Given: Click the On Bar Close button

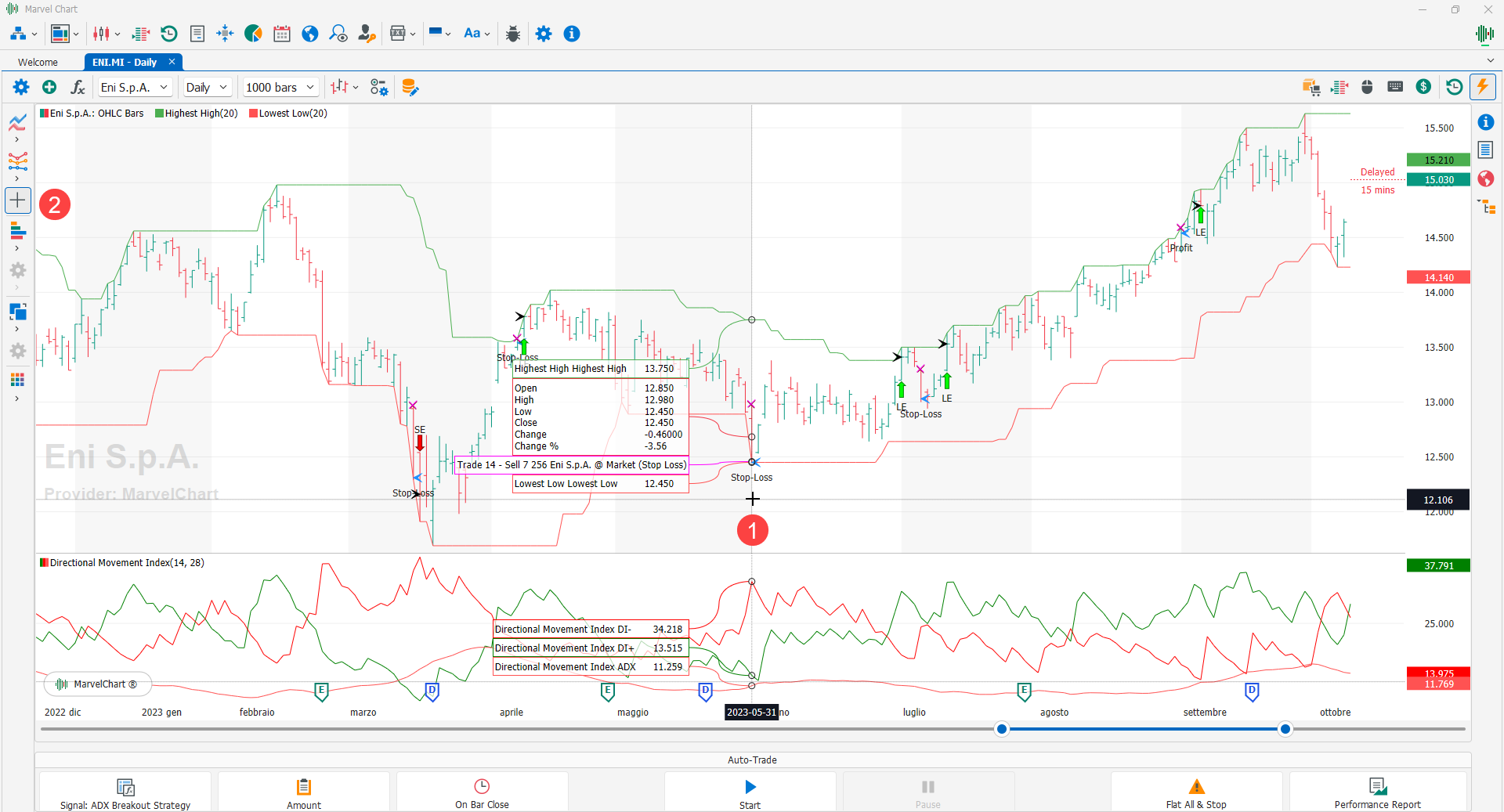Looking at the screenshot, I should 482,792.
